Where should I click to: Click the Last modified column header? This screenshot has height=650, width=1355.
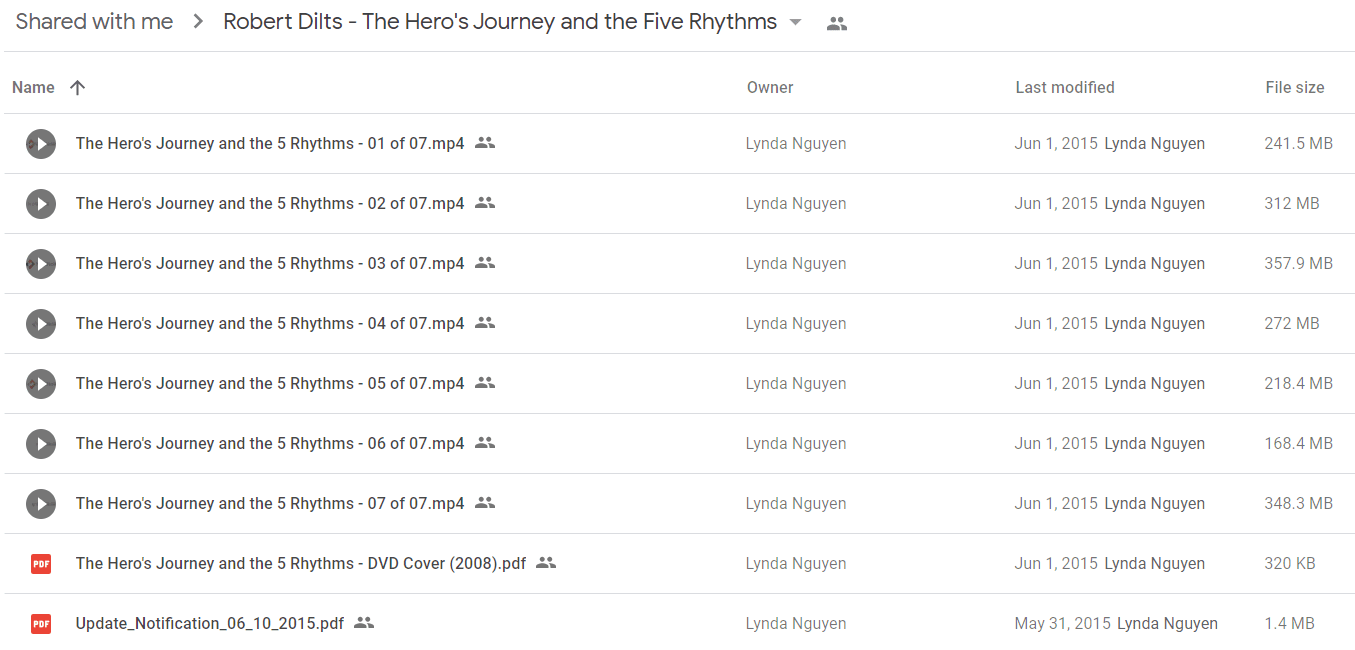coord(1065,88)
